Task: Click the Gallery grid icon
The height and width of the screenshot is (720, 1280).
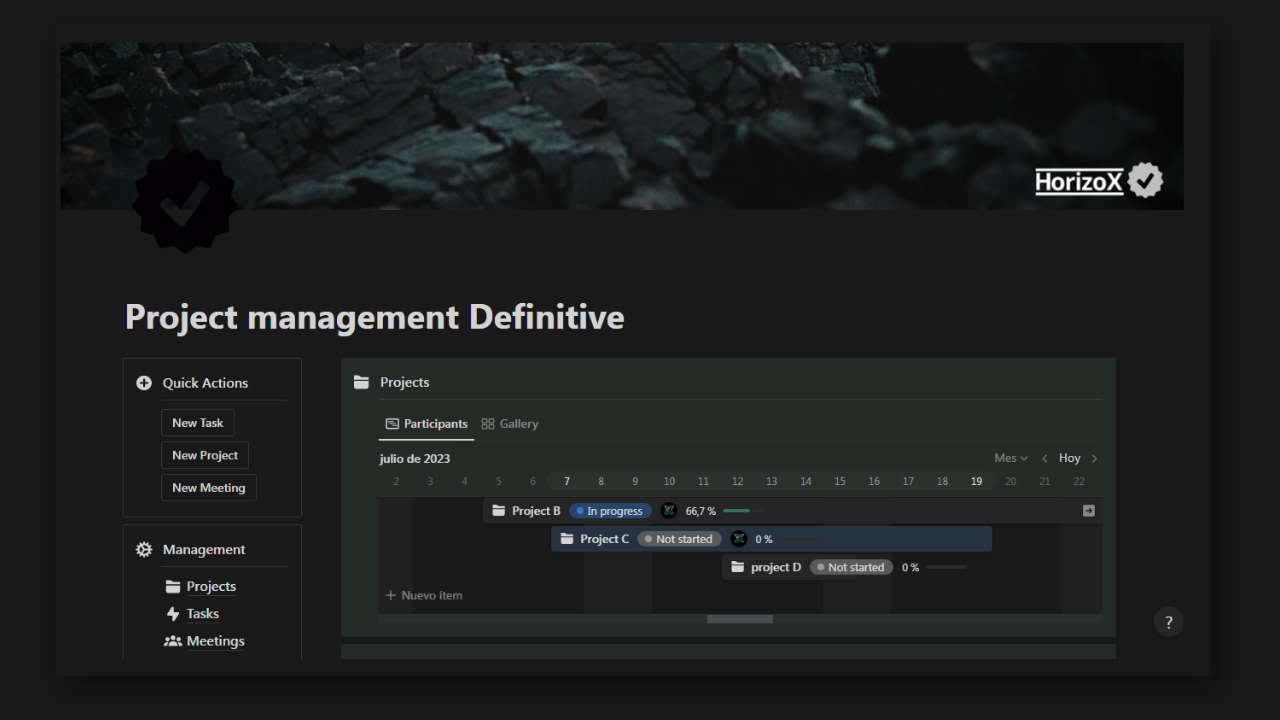Action: (x=488, y=424)
